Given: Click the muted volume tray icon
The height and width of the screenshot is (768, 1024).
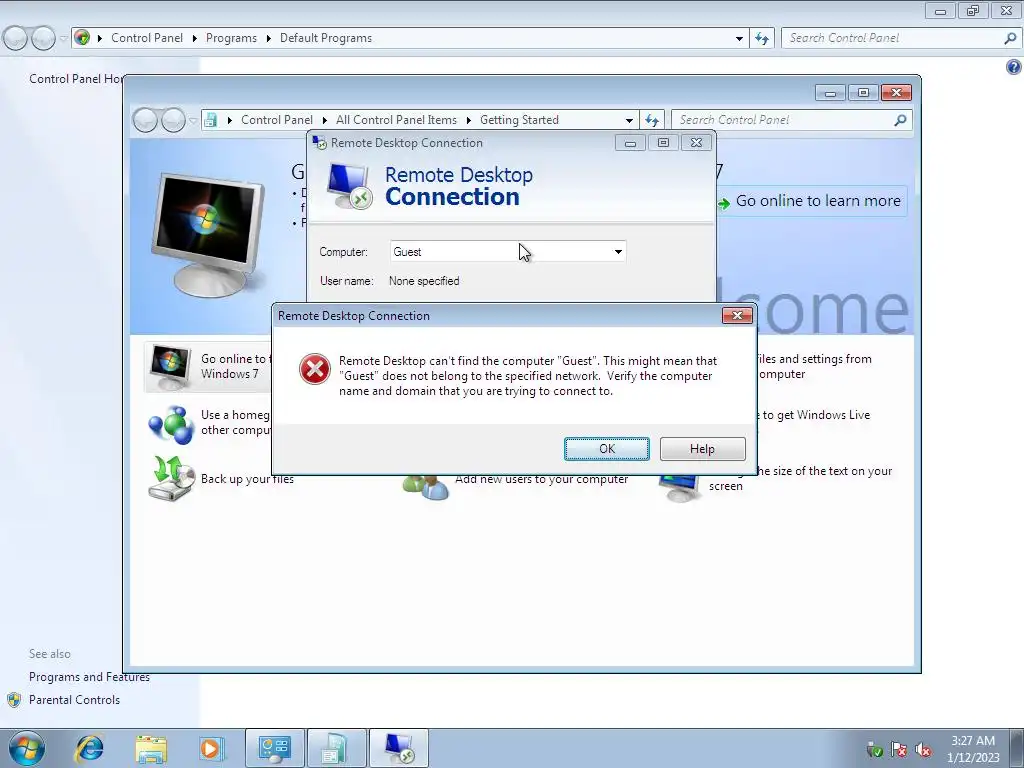Looking at the screenshot, I should [x=923, y=750].
